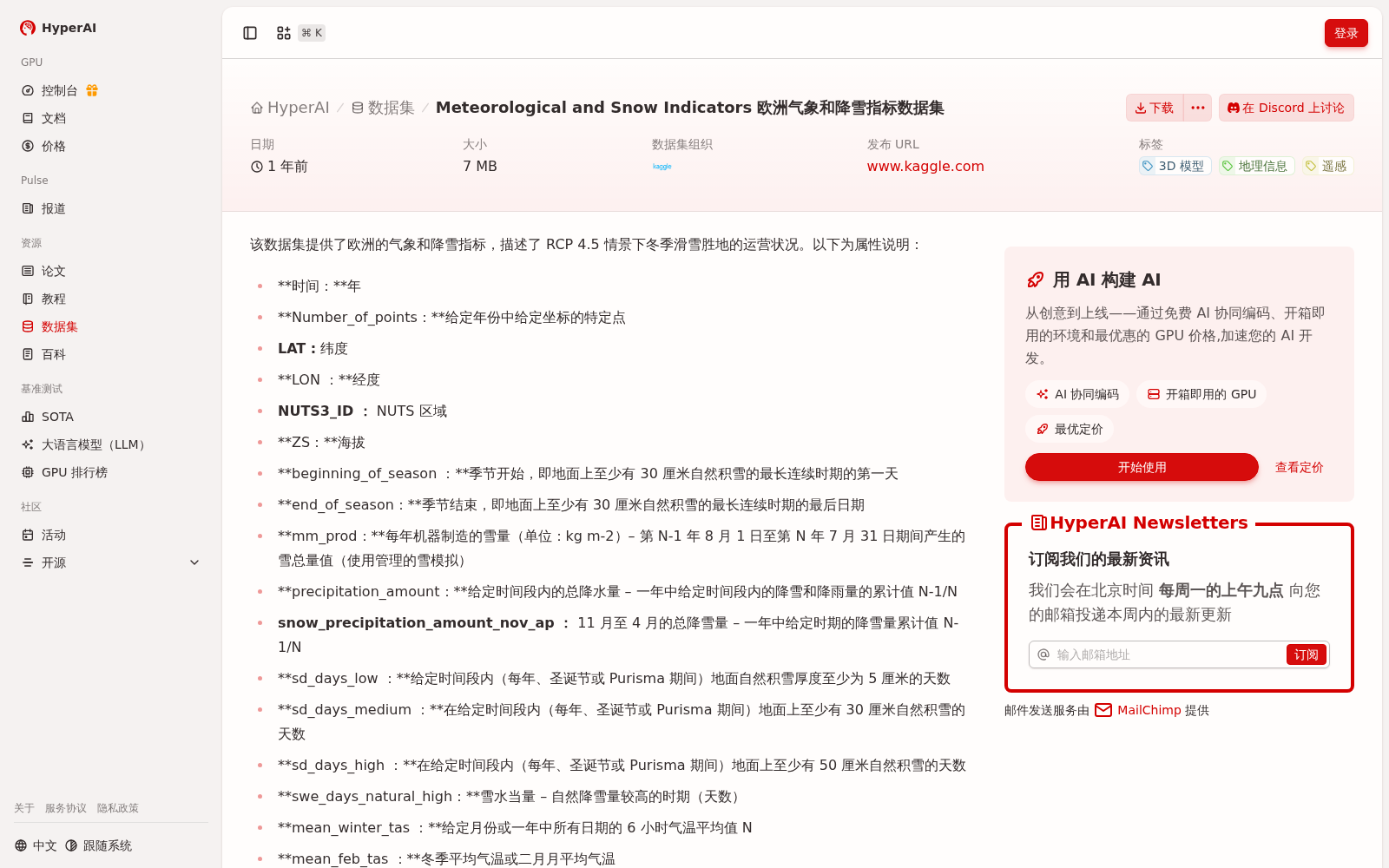Select the 遥感 tag
Viewport: 1389px width, 868px height.
[1327, 166]
